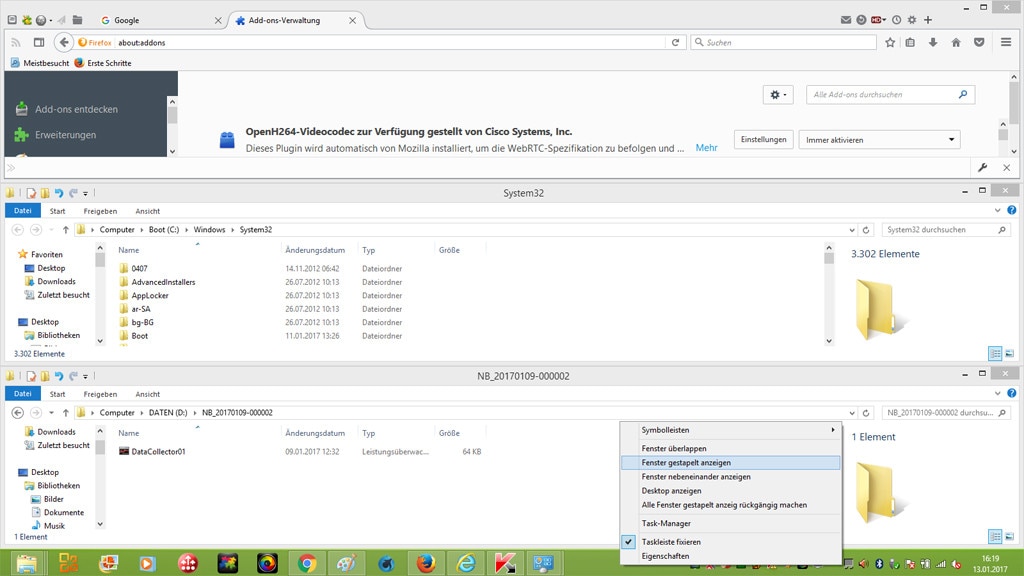Viewport: 1024px width, 576px height.
Task: Go back in NB_20170109-000002 window
Action: click(x=18, y=413)
